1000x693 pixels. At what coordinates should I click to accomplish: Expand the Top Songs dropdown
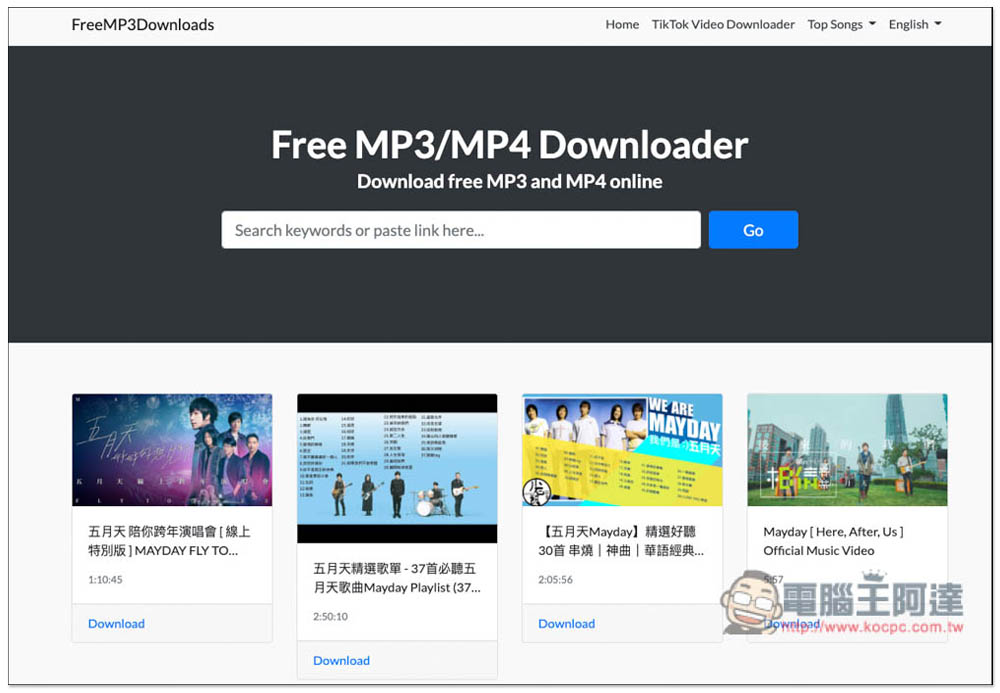tap(841, 24)
